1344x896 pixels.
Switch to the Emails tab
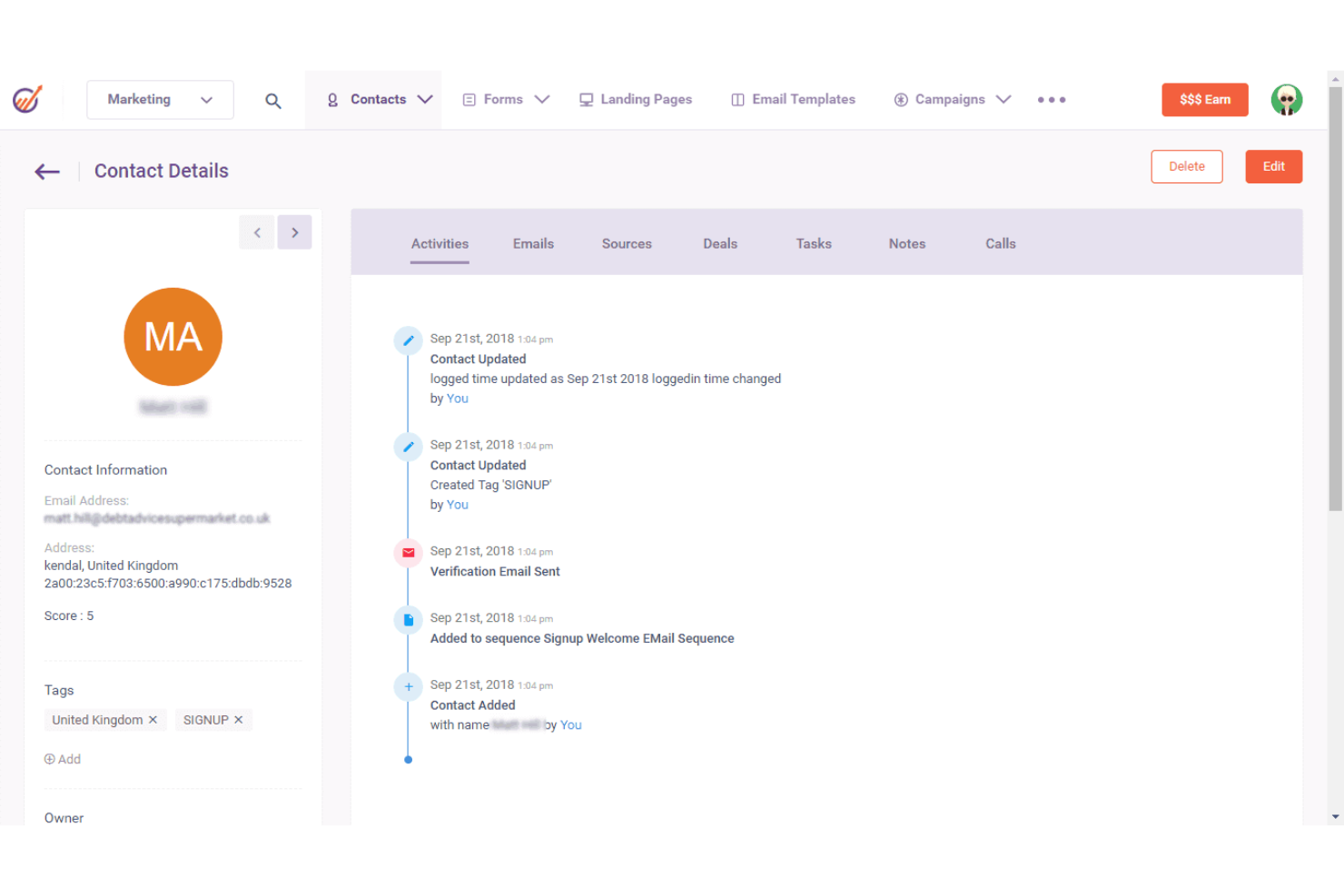(x=533, y=243)
